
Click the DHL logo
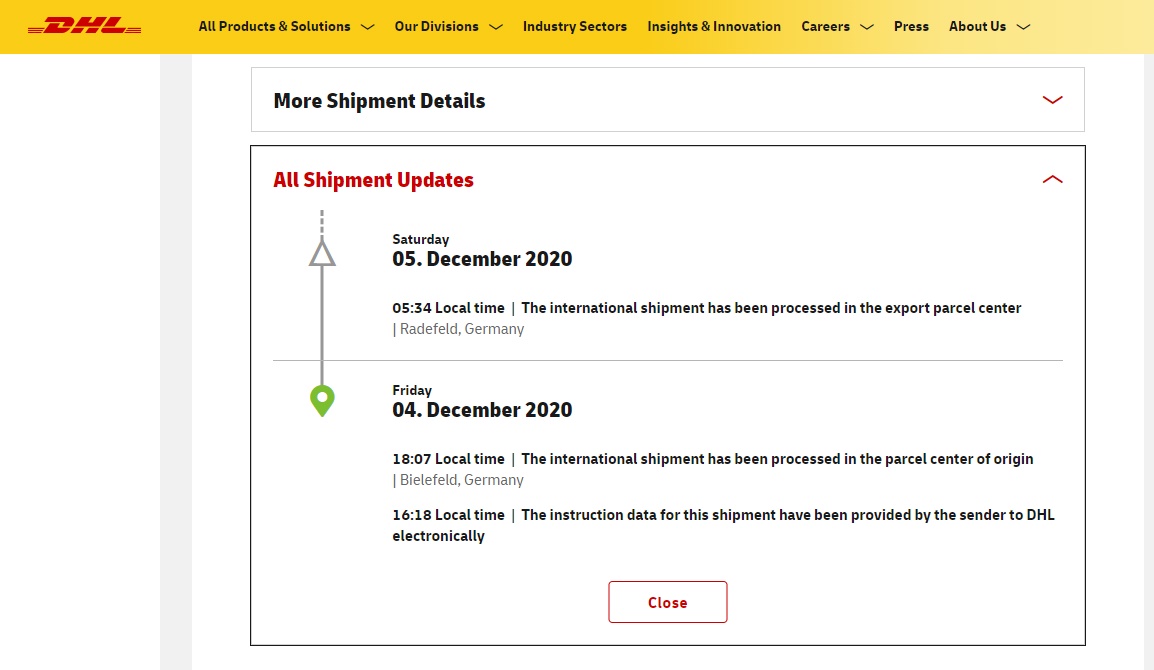coord(84,26)
